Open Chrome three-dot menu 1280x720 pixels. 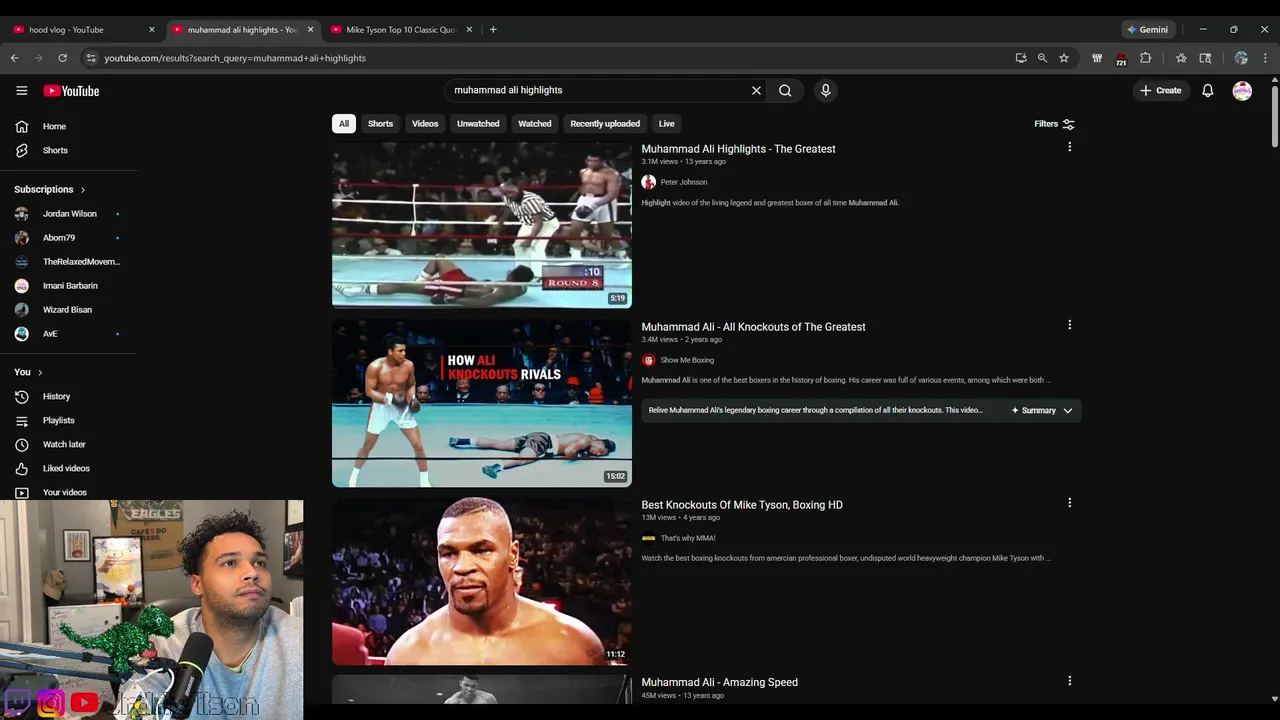pyautogui.click(x=1265, y=58)
